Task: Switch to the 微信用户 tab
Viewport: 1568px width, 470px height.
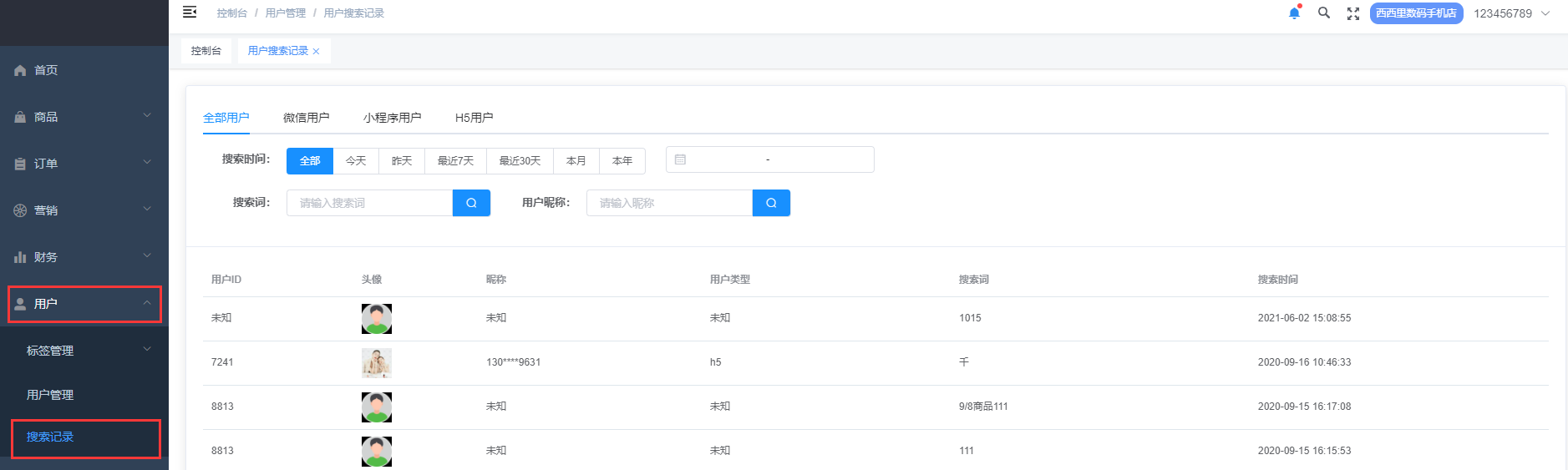Action: pyautogui.click(x=306, y=118)
